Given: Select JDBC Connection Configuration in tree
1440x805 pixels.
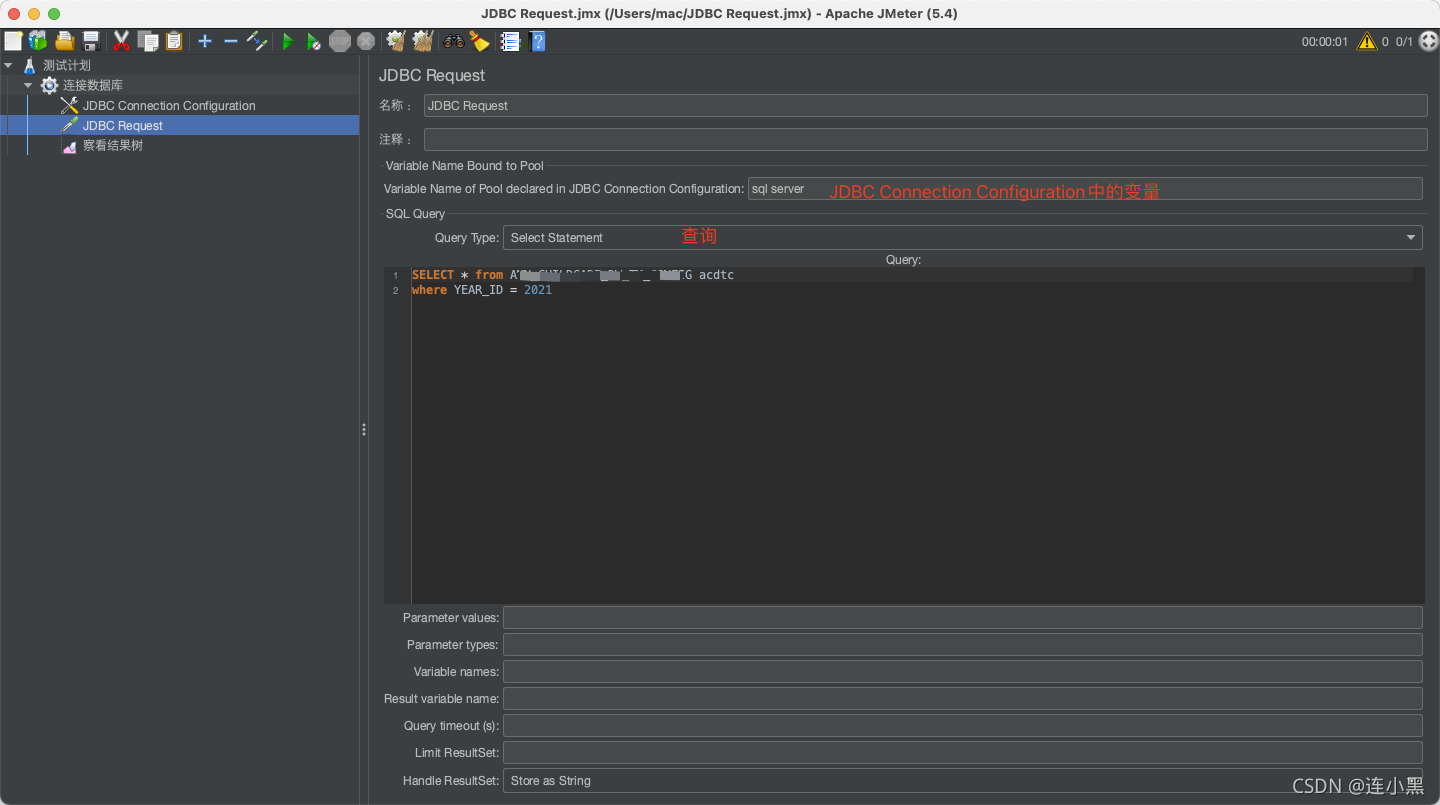Looking at the screenshot, I should click(x=169, y=105).
